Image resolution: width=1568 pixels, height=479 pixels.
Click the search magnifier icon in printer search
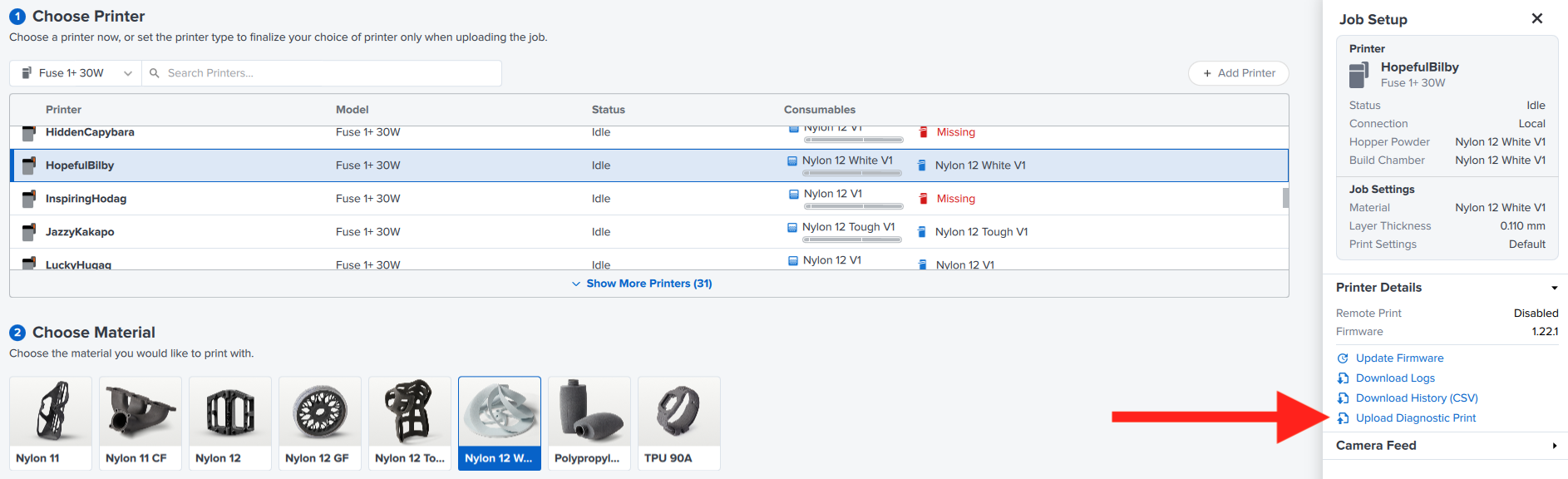click(x=155, y=73)
